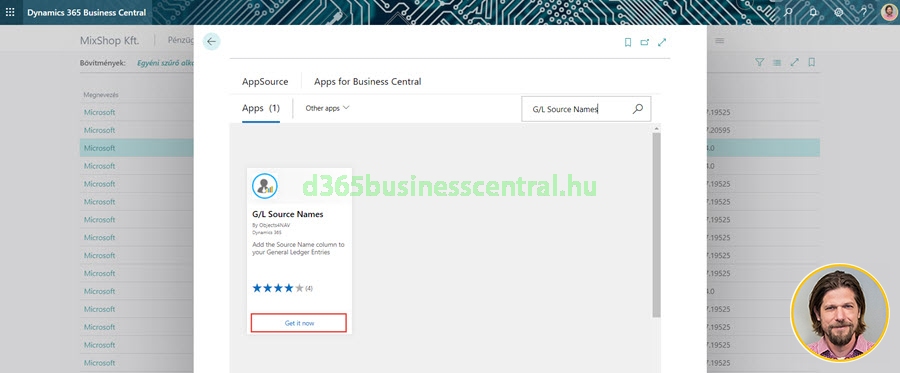The width and height of the screenshot is (900, 373).
Task: Open the G/L Source Names app title
Action: coord(288,214)
